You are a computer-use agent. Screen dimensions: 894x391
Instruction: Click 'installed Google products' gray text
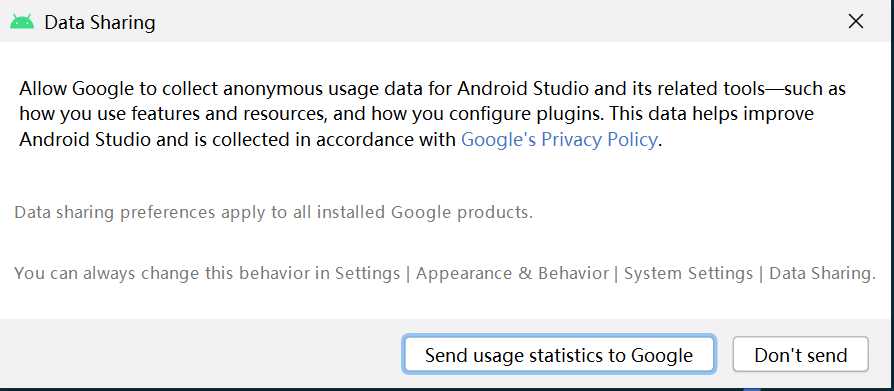425,213
